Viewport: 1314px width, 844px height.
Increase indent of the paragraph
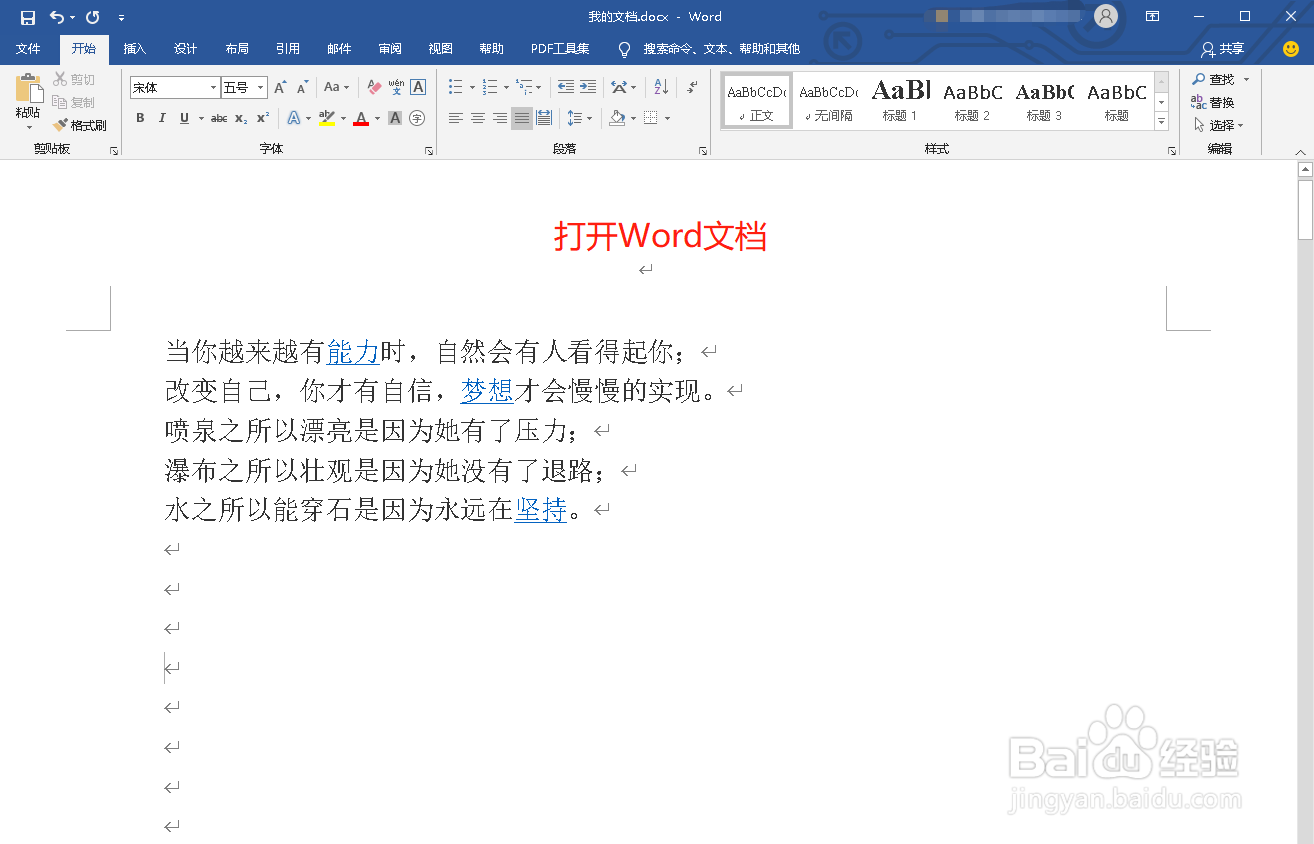pyautogui.click(x=586, y=86)
